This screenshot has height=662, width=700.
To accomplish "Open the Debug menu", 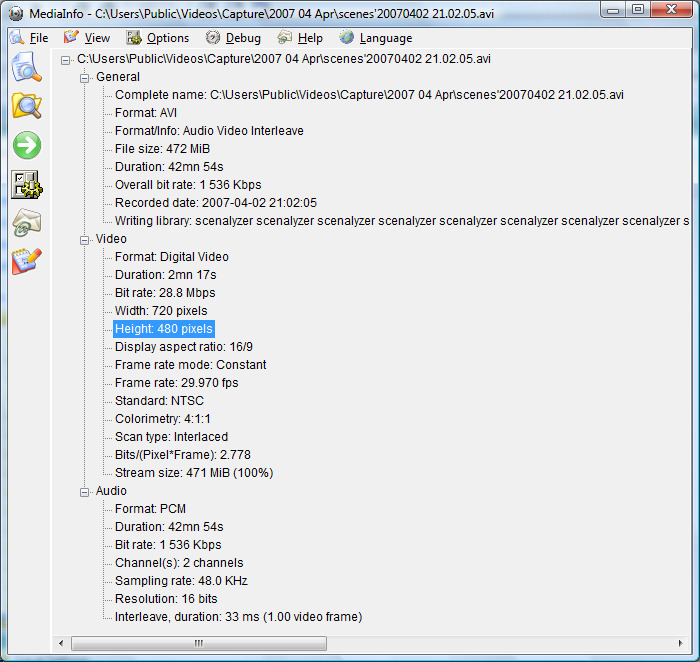I will point(243,38).
